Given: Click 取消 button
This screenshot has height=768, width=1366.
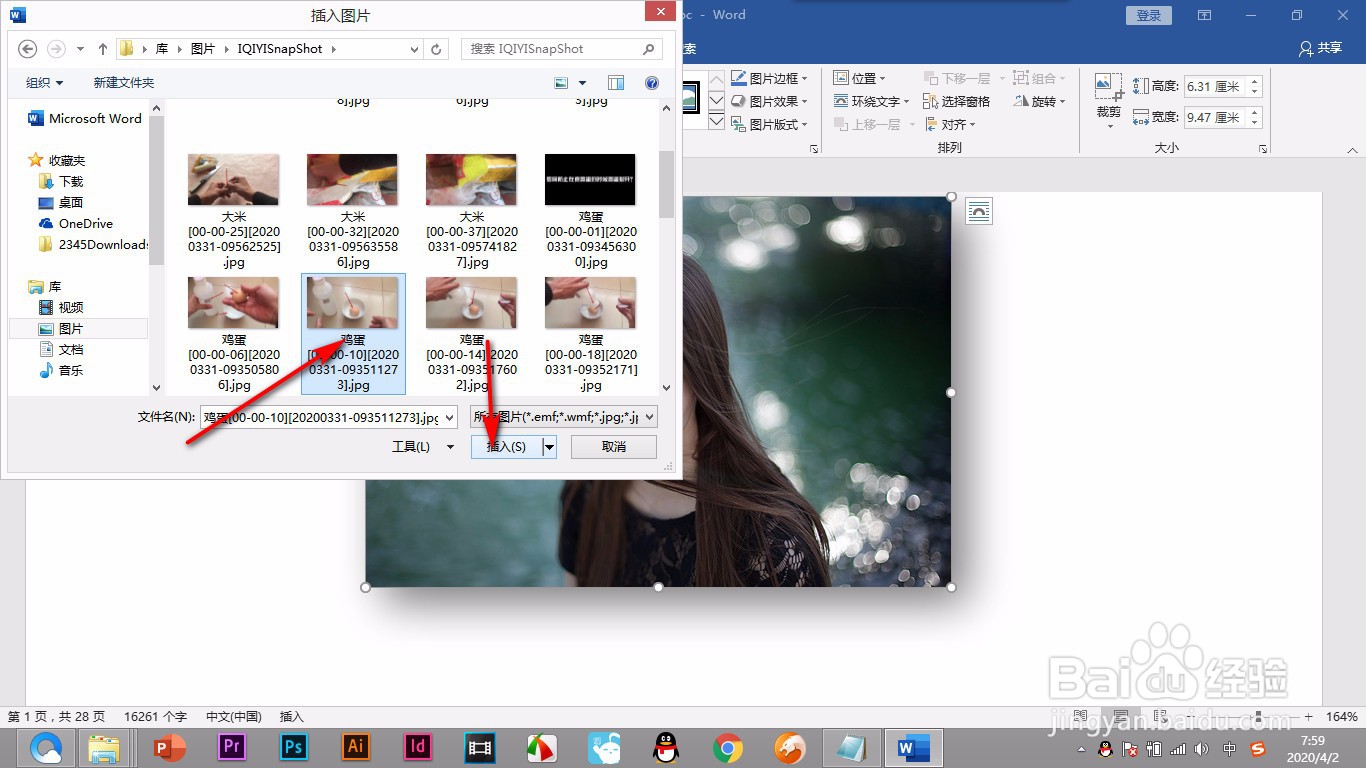Looking at the screenshot, I should (614, 447).
